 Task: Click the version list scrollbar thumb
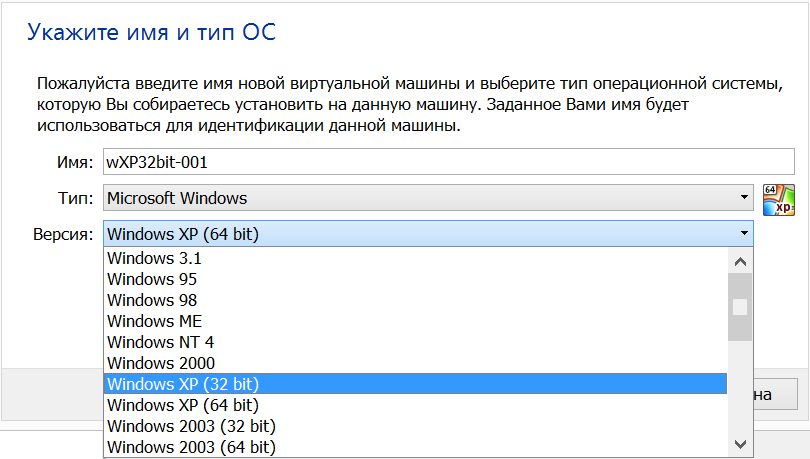pos(740,307)
